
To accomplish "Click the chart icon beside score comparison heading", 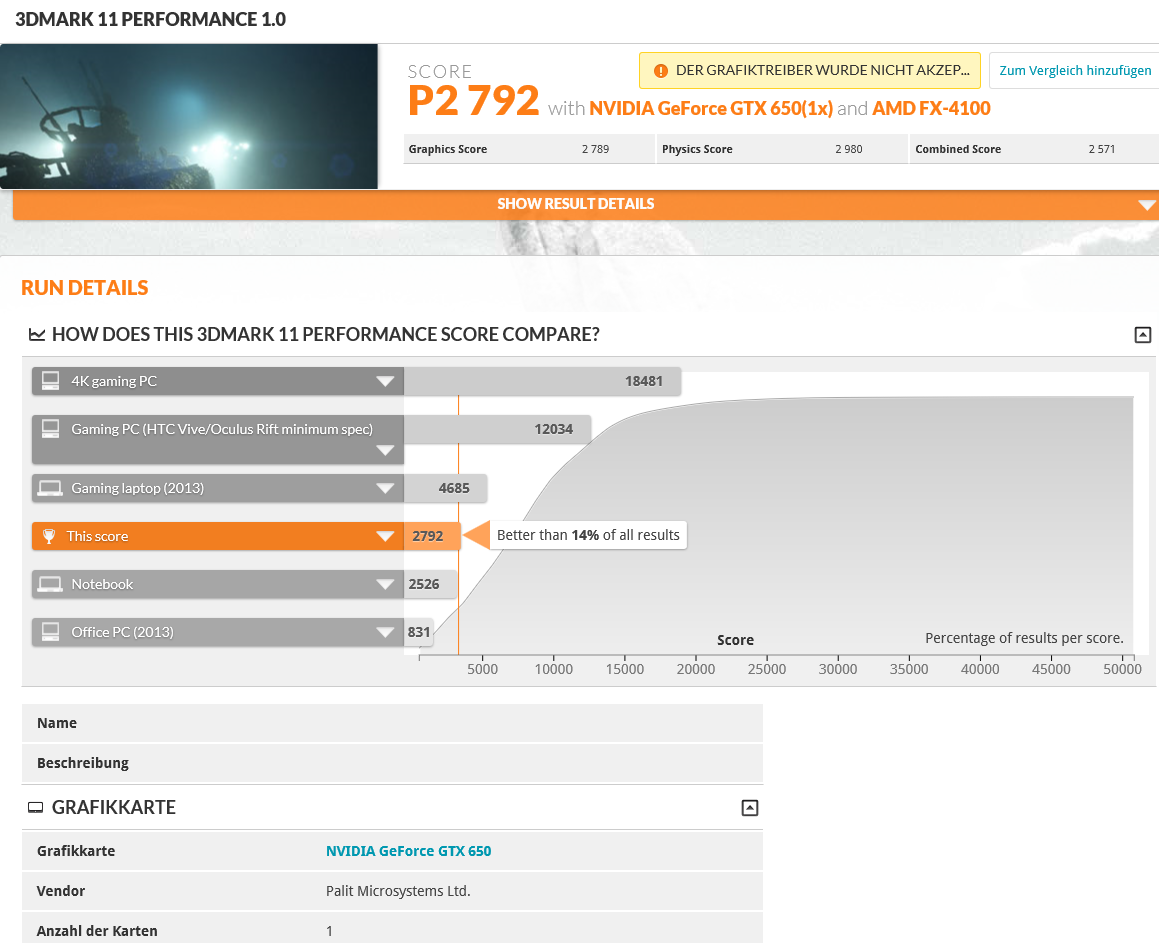I will (36, 335).
